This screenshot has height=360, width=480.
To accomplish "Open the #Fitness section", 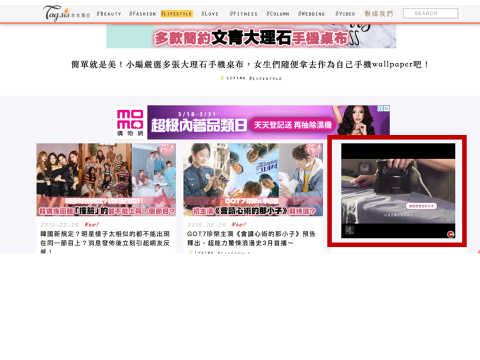I will (244, 14).
